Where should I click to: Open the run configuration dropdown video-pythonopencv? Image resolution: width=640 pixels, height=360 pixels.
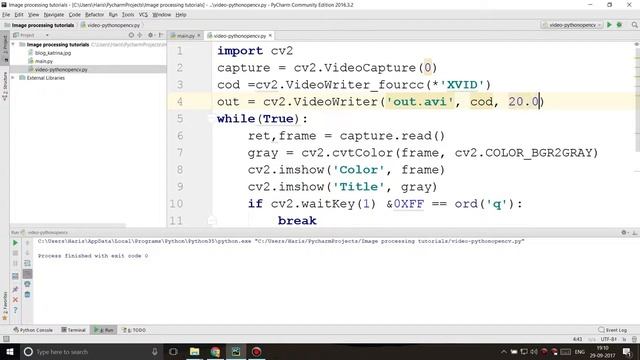click(571, 25)
